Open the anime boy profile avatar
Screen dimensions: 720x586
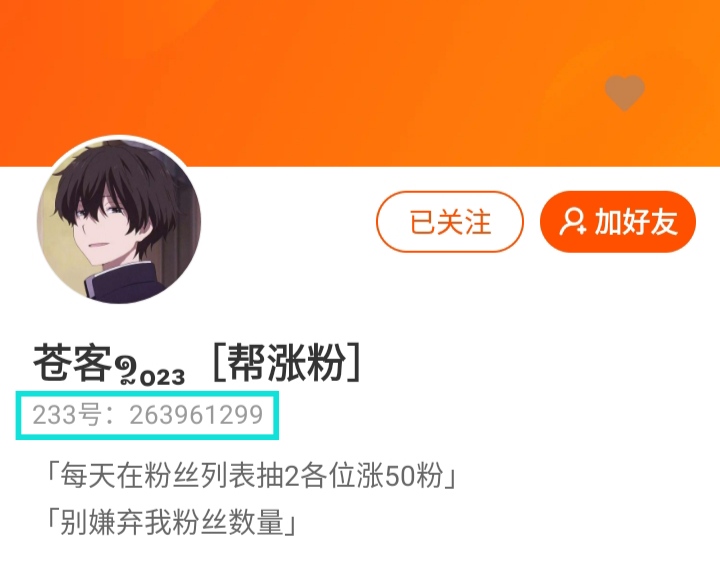119,221
